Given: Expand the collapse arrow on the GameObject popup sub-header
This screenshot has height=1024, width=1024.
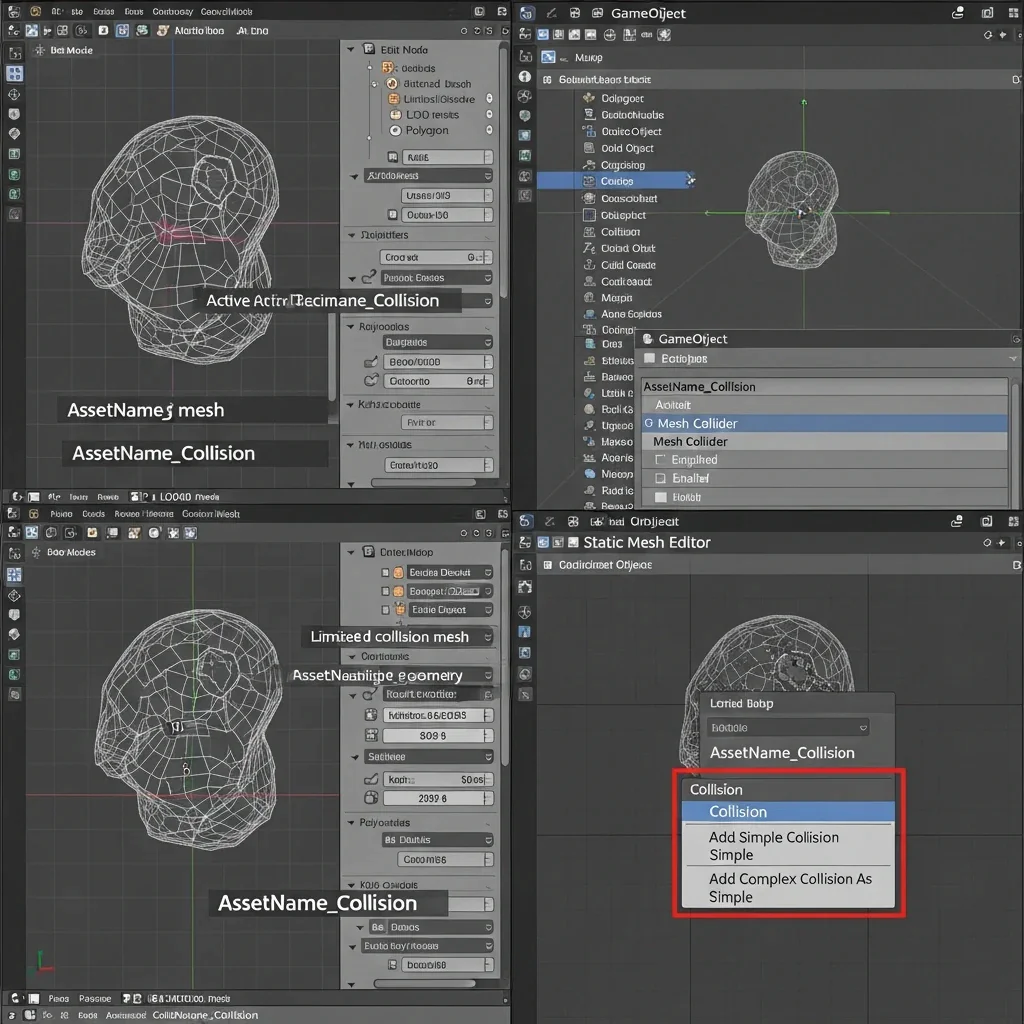Looking at the screenshot, I should click(1014, 358).
